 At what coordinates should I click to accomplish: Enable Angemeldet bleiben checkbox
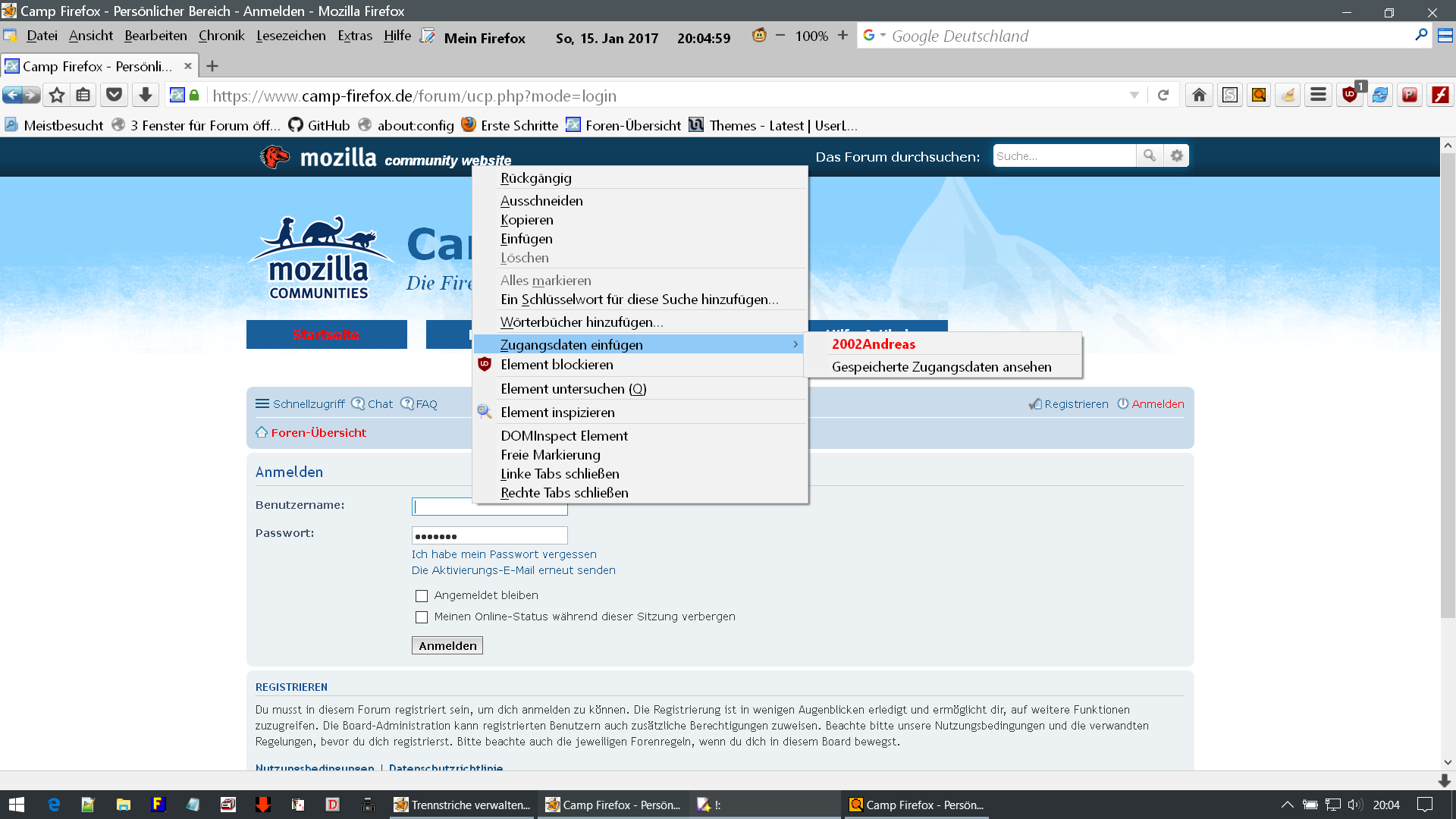(x=422, y=596)
